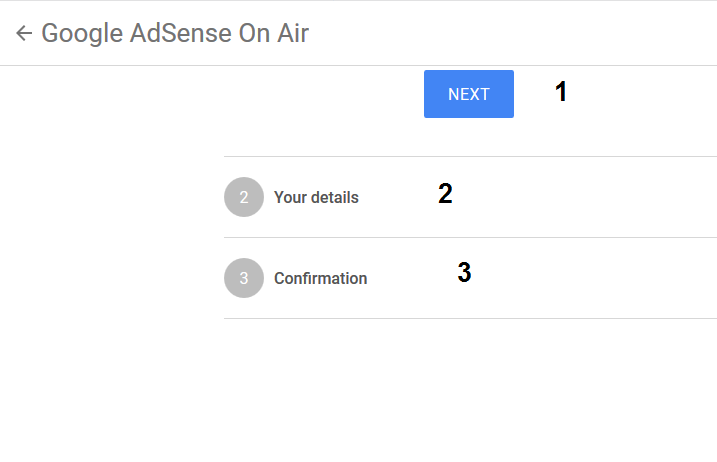Click the white digit inside step 3 circle
This screenshot has width=717, height=462.
[x=244, y=278]
